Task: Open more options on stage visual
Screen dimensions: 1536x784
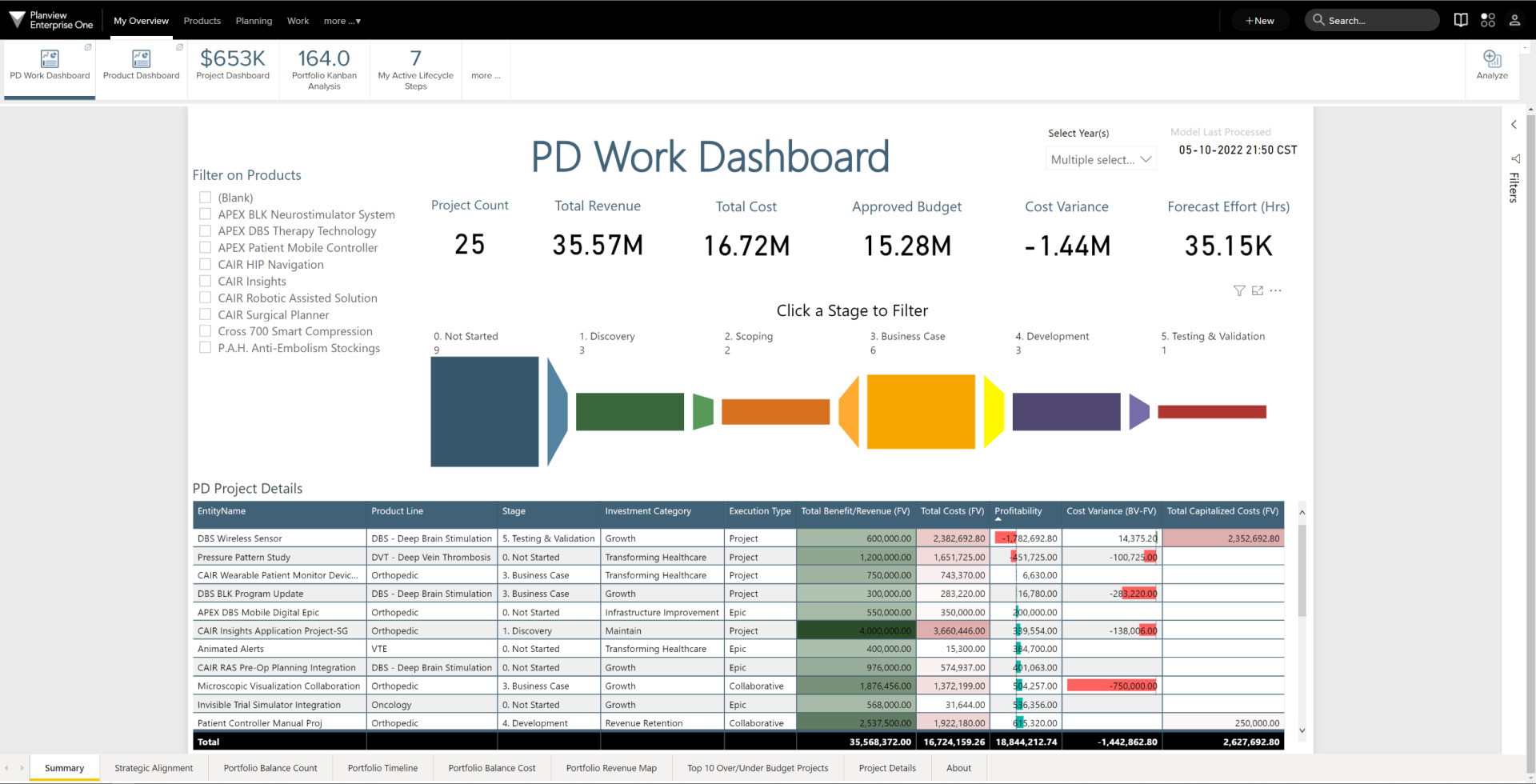Action: click(x=1276, y=290)
